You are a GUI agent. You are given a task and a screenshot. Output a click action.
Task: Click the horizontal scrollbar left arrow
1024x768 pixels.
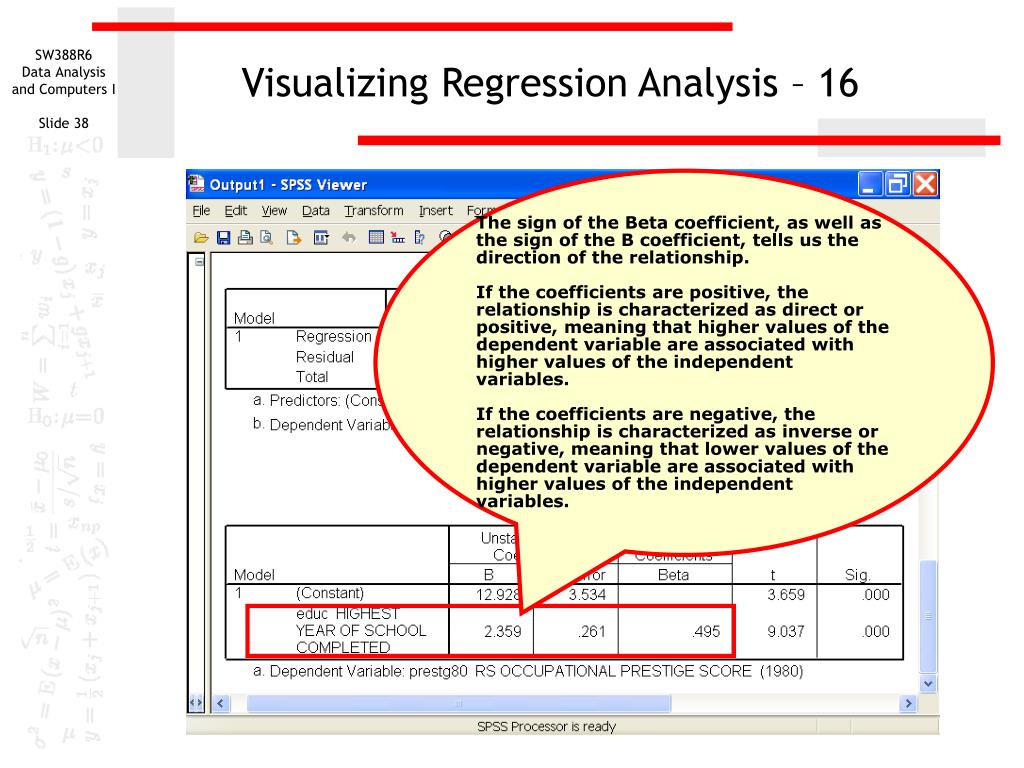220,703
